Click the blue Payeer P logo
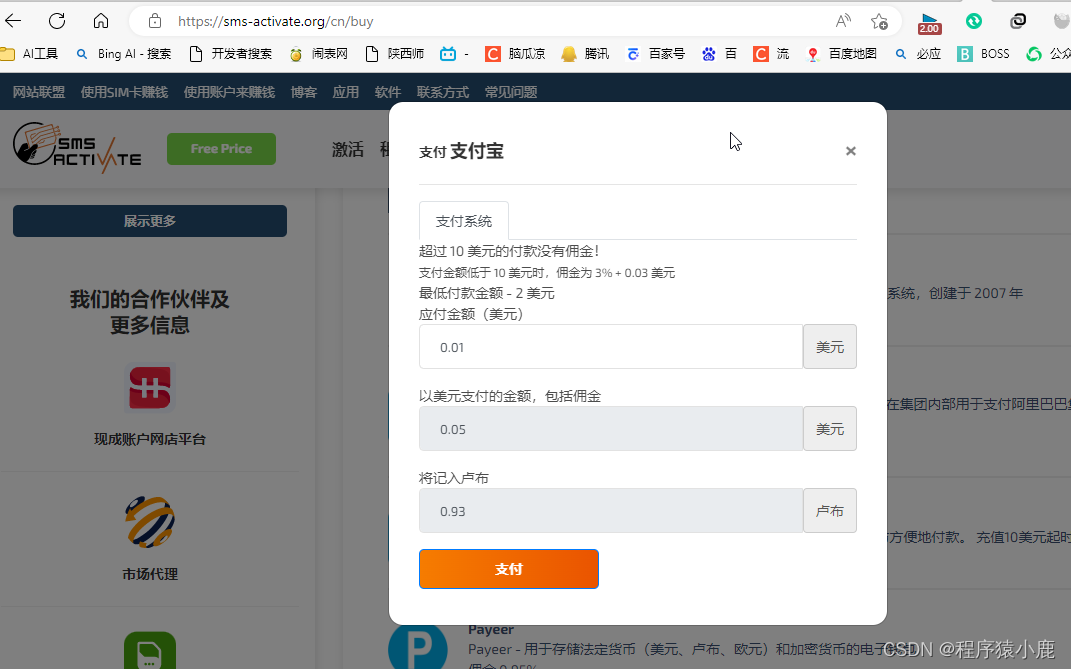 click(417, 646)
